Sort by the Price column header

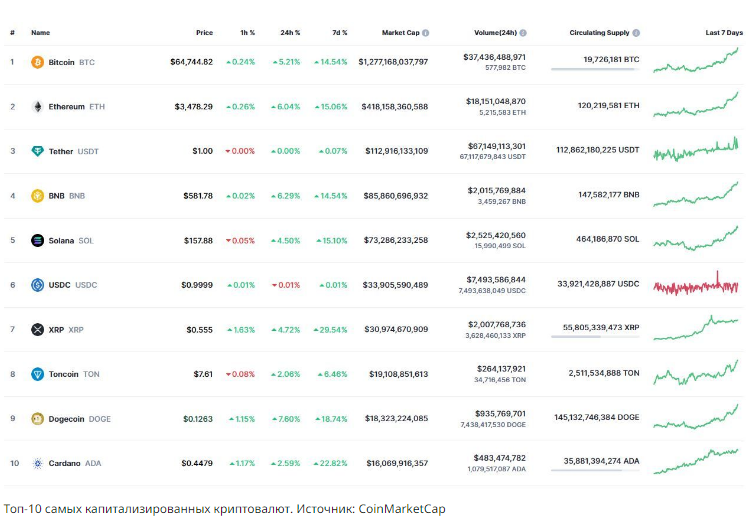point(204,33)
